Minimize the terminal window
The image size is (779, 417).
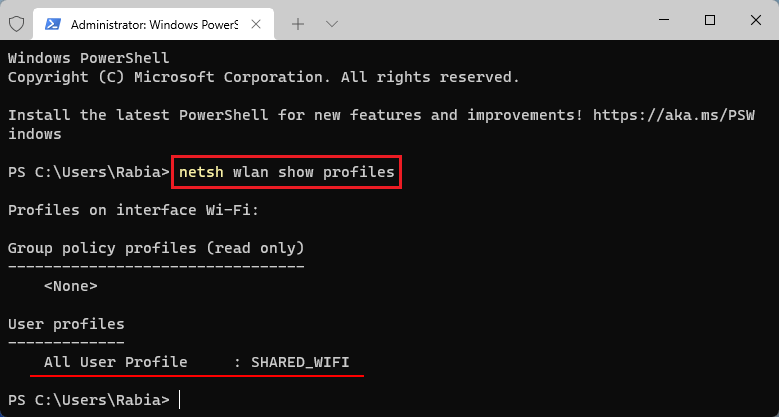point(664,20)
